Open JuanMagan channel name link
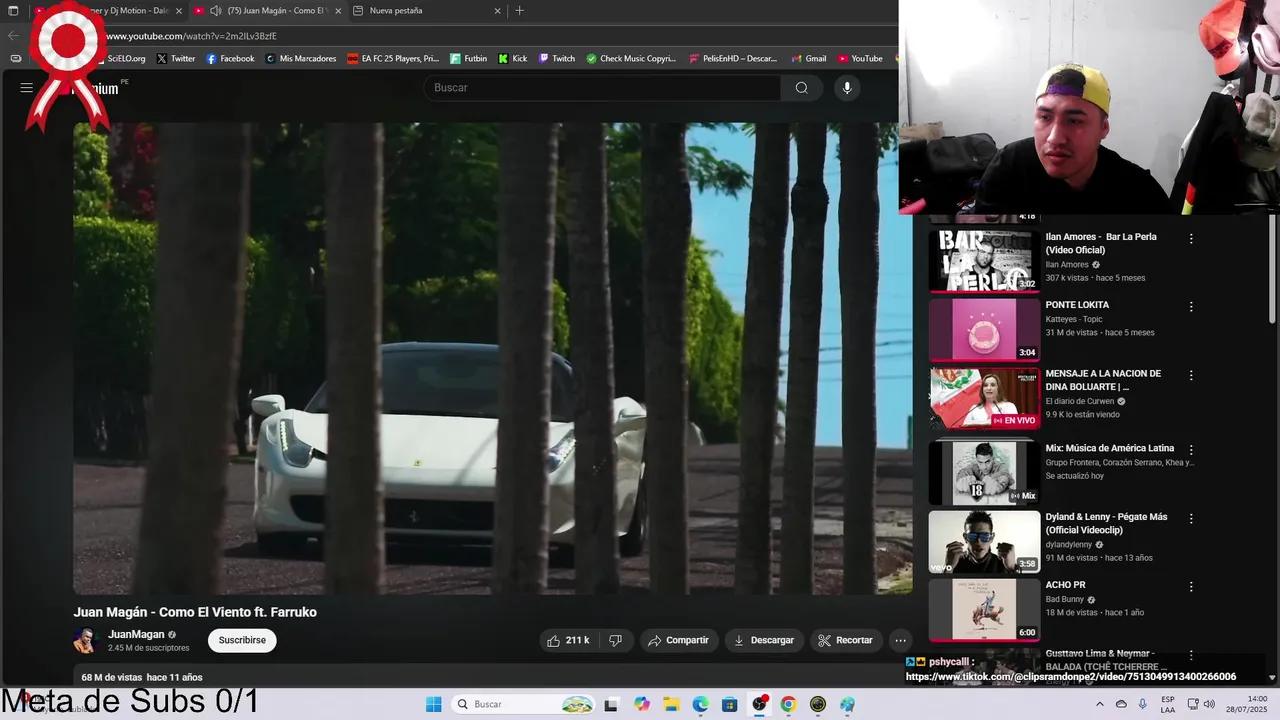 point(136,634)
